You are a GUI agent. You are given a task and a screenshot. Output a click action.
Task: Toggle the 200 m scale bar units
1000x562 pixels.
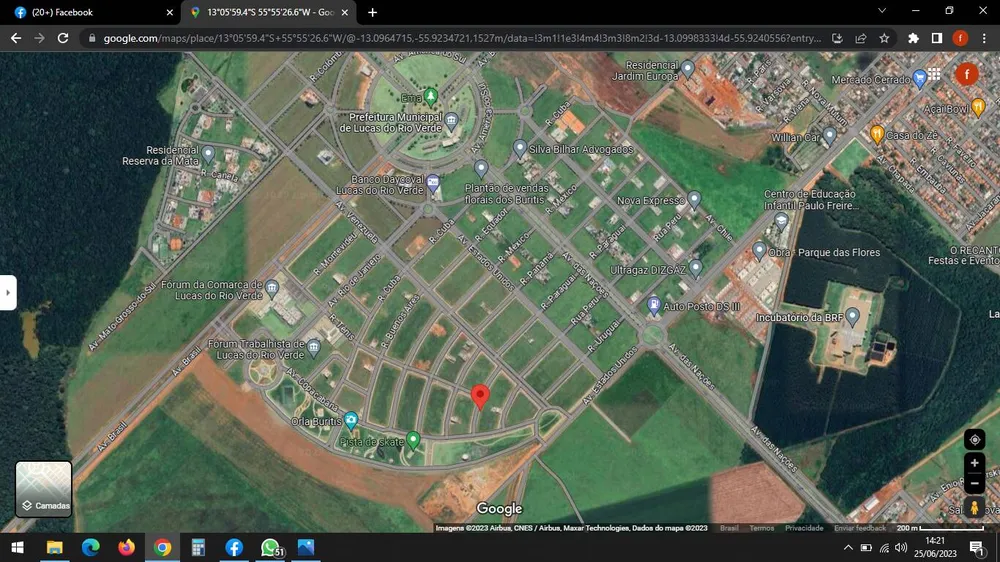pyautogui.click(x=940, y=528)
